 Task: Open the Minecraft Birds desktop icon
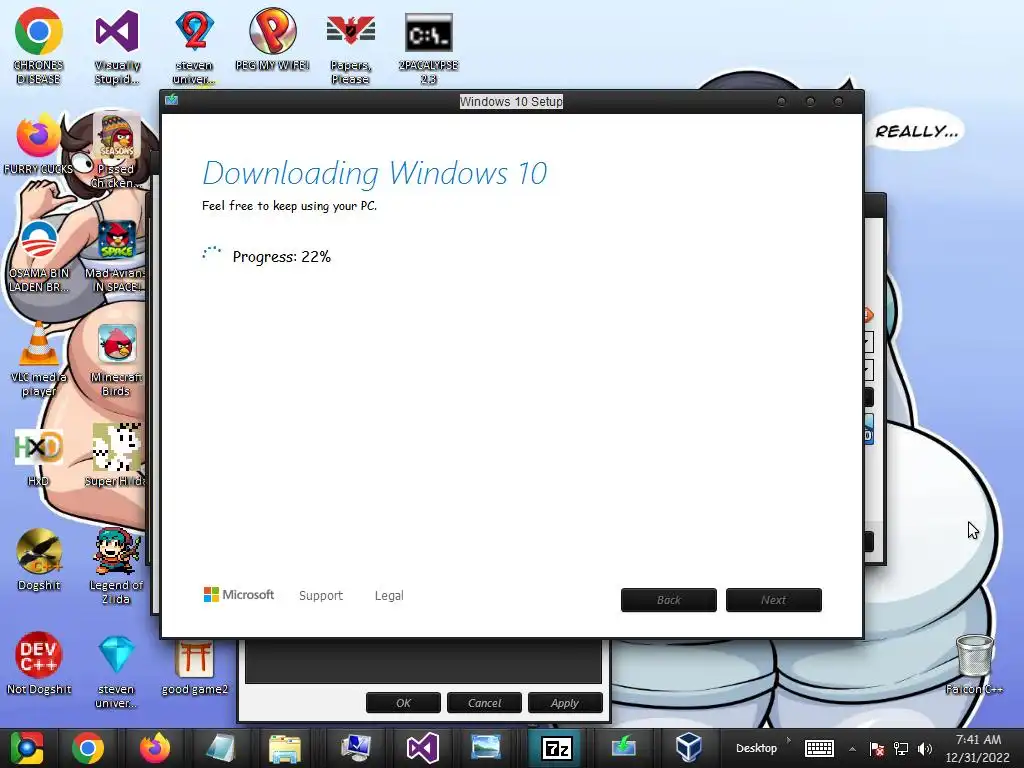click(x=116, y=359)
